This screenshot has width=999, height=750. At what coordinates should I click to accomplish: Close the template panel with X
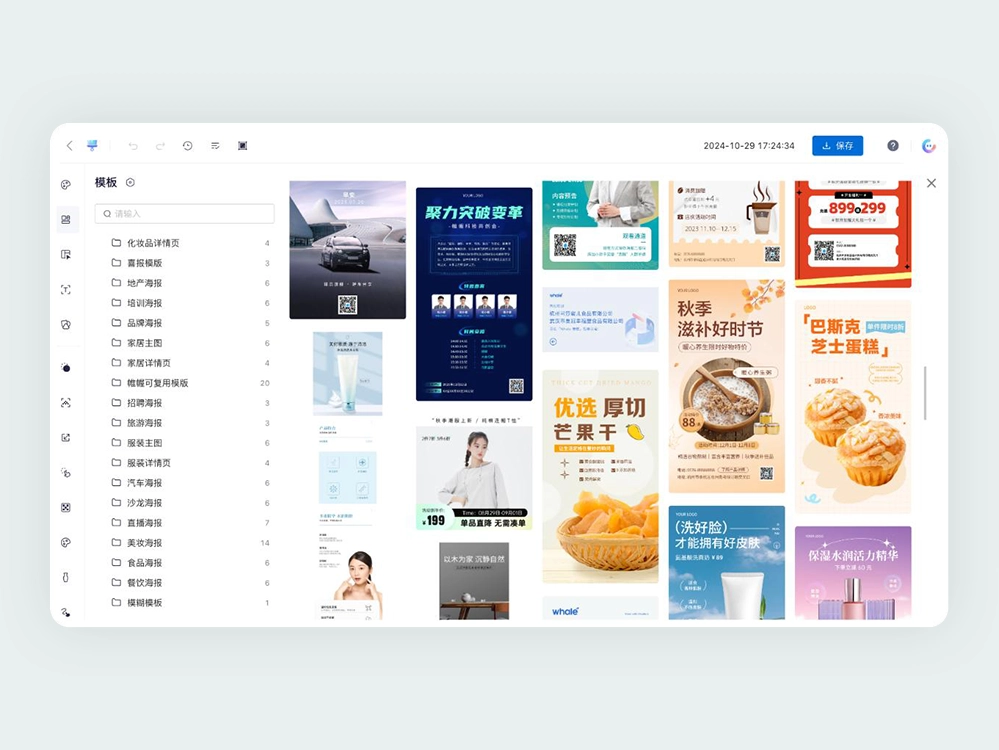931,184
